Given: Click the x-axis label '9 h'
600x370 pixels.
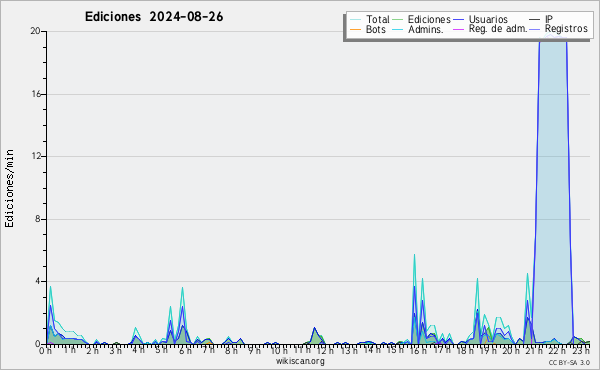Looking at the screenshot, I should (x=254, y=350).
